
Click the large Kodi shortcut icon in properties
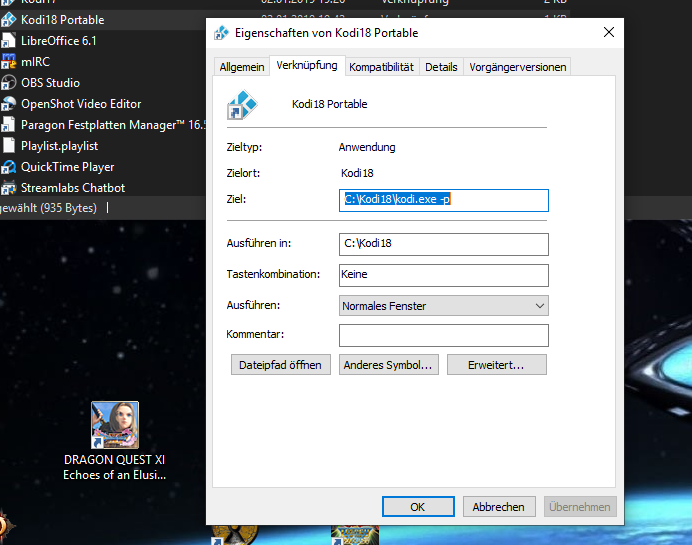click(x=242, y=105)
